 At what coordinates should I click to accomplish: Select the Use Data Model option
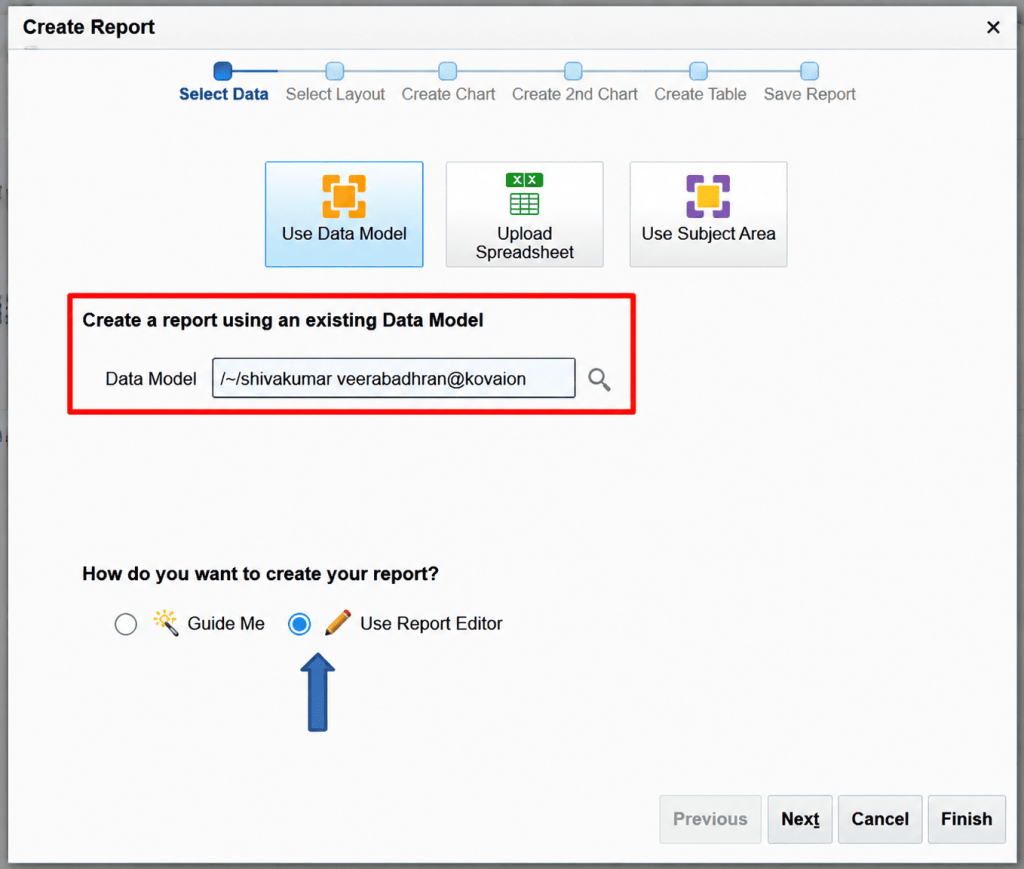pos(344,214)
